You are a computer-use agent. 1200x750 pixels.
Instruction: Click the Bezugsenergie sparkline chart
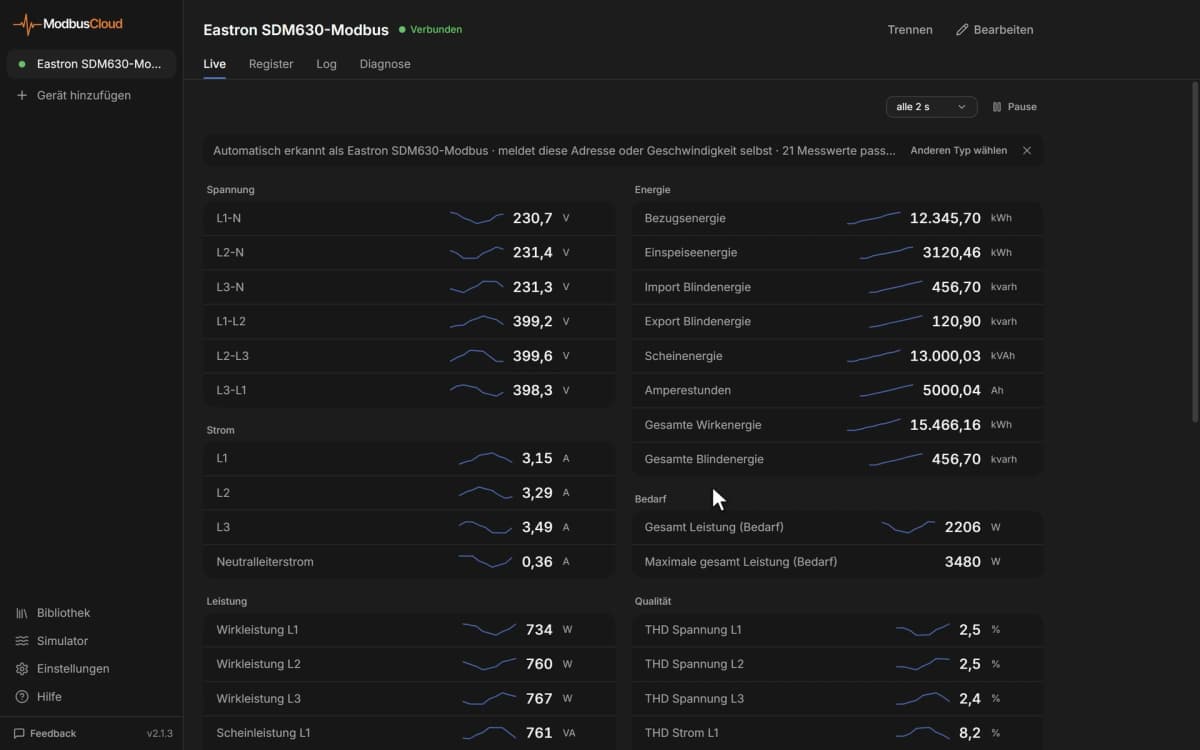click(874, 218)
